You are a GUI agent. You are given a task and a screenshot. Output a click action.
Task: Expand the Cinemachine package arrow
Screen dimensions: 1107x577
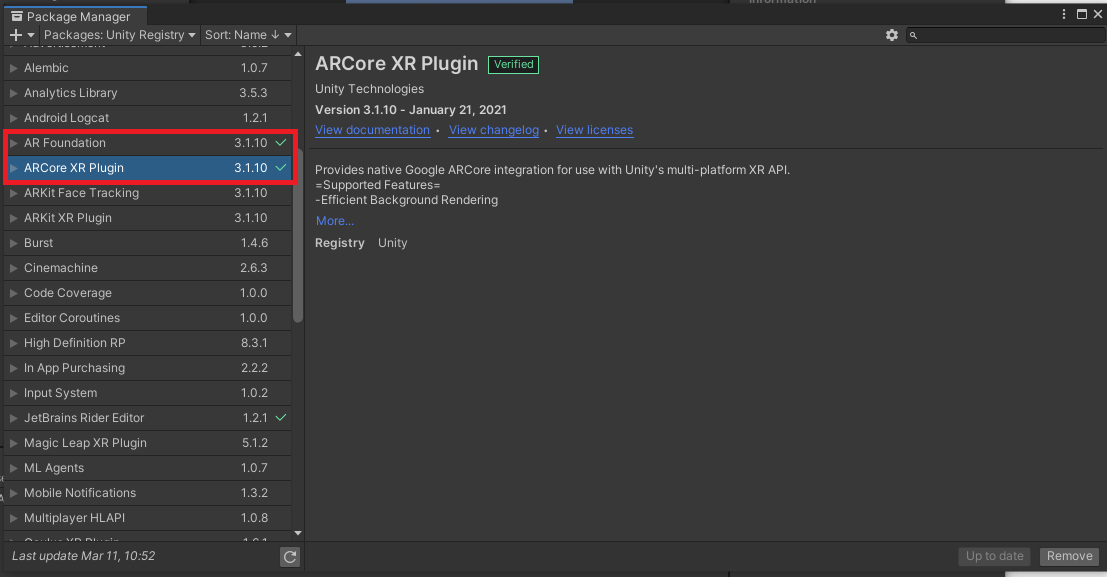[x=13, y=268]
